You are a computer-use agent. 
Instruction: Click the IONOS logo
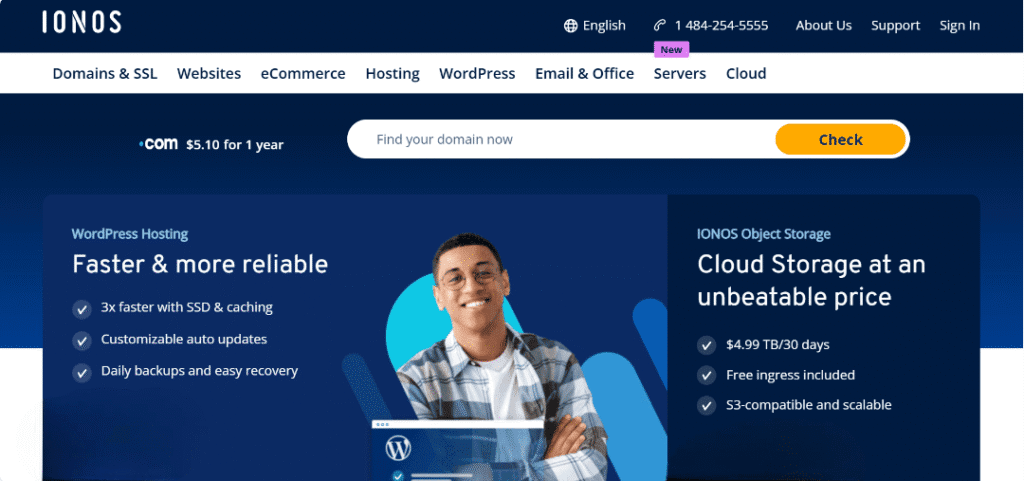coord(82,22)
